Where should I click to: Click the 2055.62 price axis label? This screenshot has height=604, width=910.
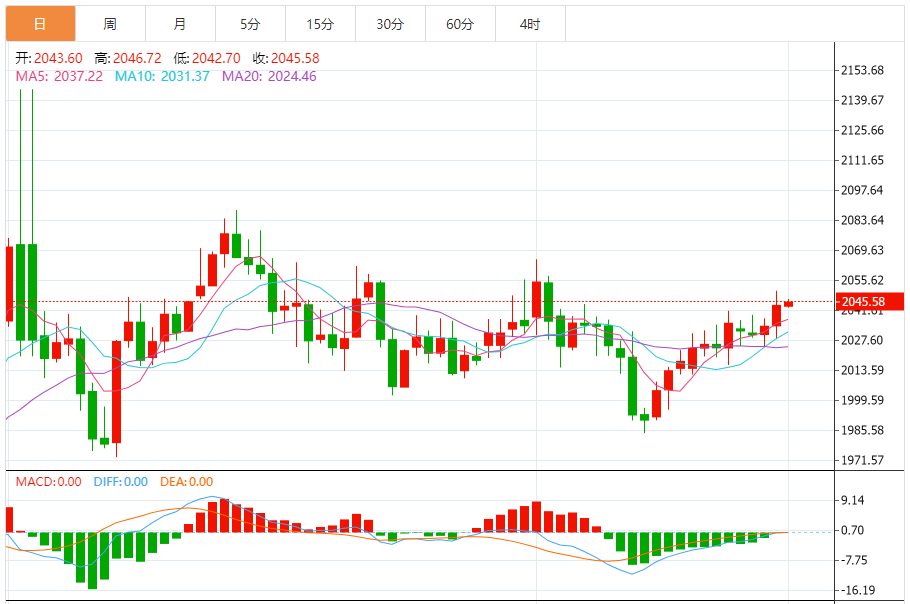(862, 280)
